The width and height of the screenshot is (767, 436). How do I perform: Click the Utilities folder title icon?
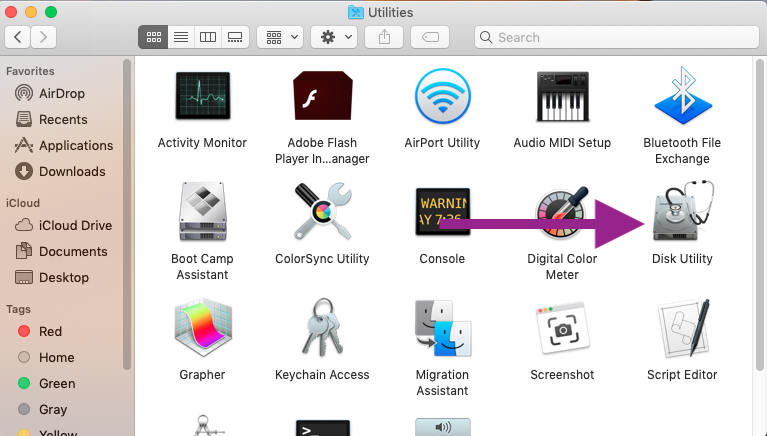pos(356,12)
